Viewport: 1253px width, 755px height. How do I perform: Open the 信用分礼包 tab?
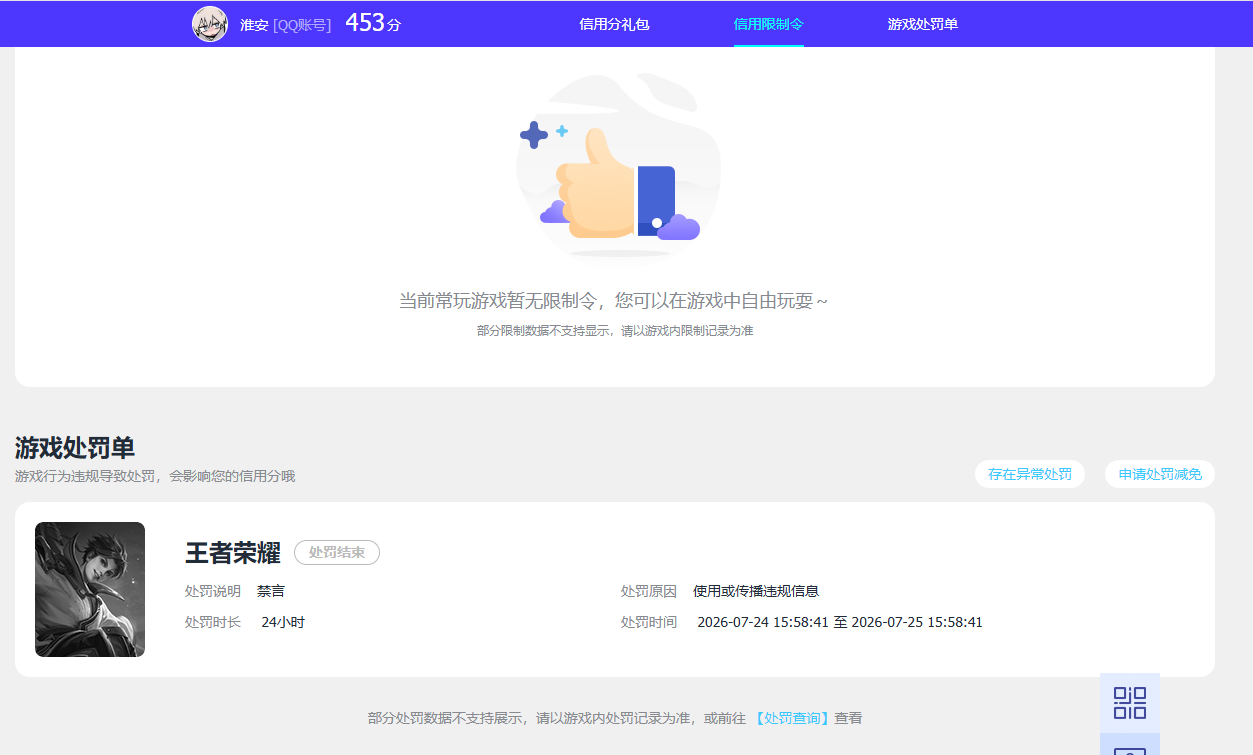(x=614, y=24)
